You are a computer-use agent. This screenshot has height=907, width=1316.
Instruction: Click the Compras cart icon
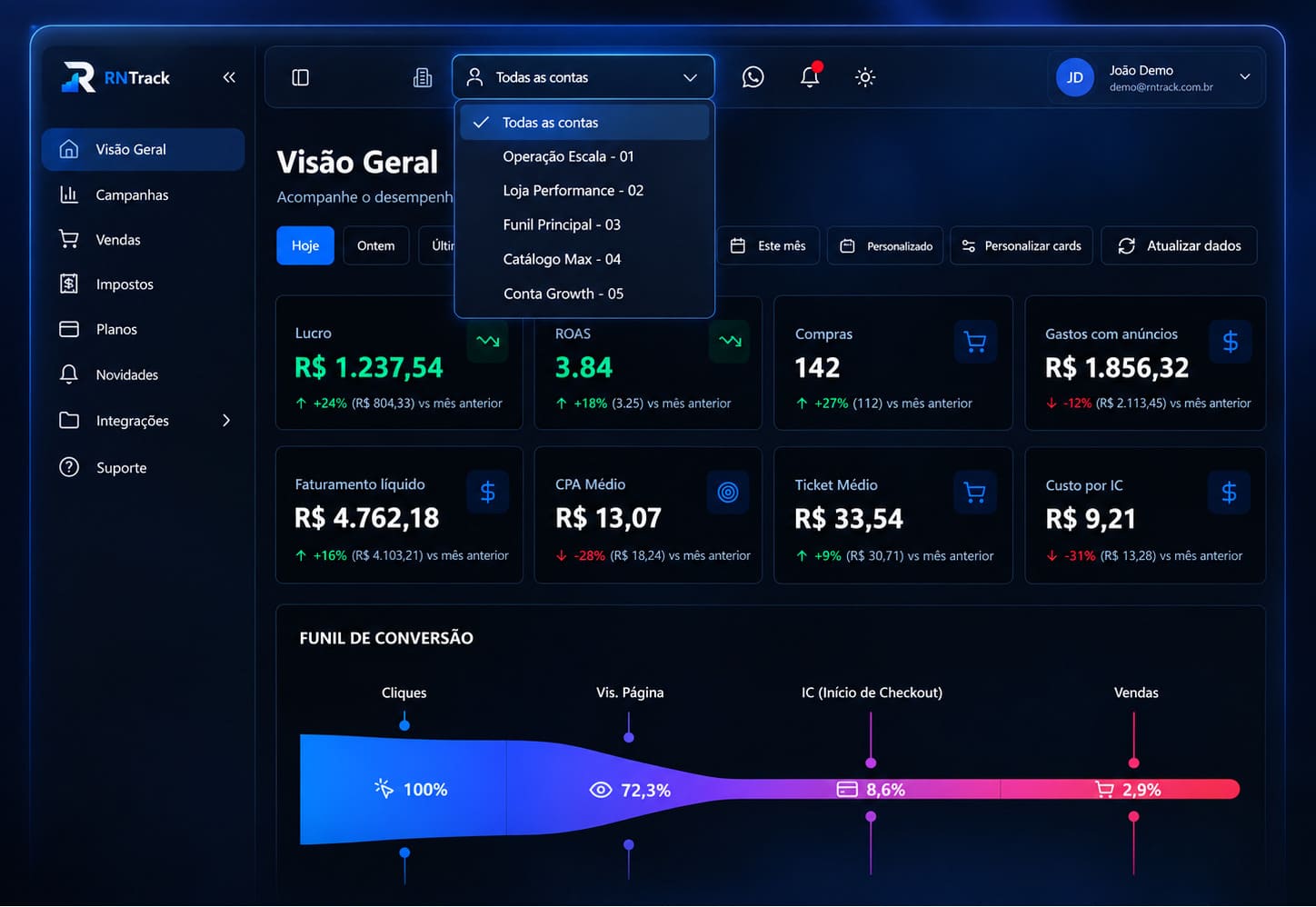pyautogui.click(x=975, y=342)
